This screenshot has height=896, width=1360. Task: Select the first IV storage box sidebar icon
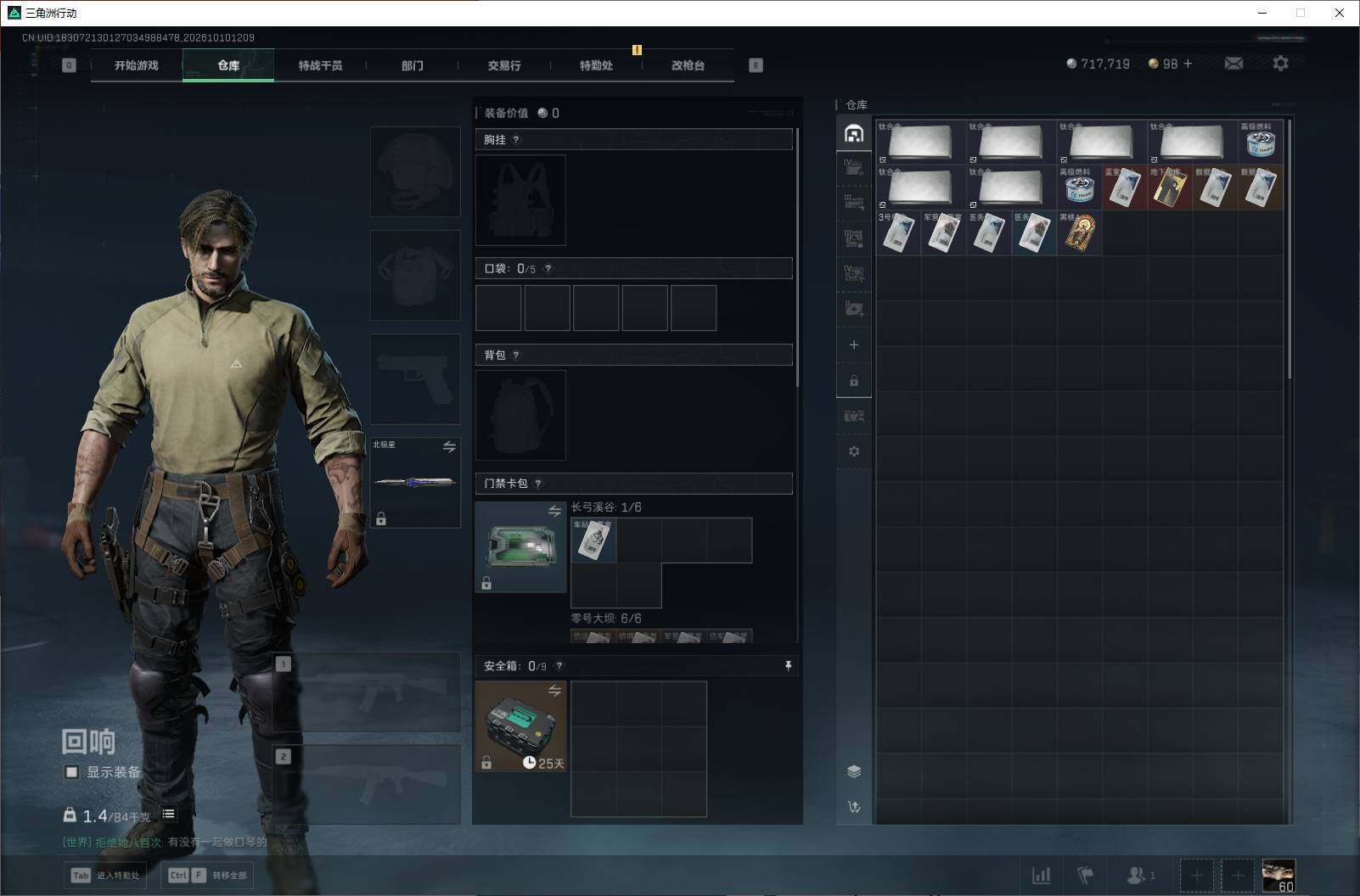(854, 167)
